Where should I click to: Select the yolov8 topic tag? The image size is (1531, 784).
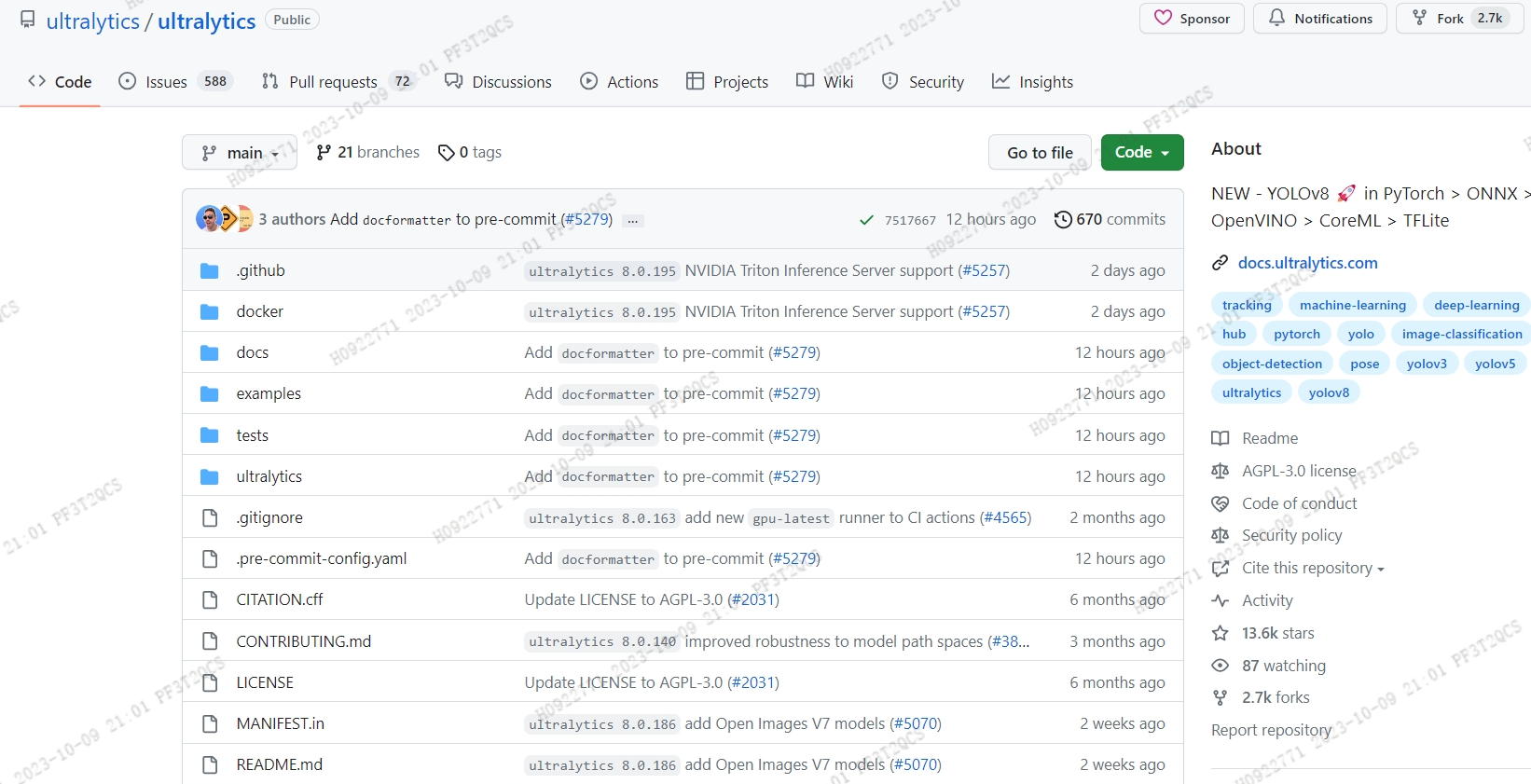click(x=1329, y=392)
